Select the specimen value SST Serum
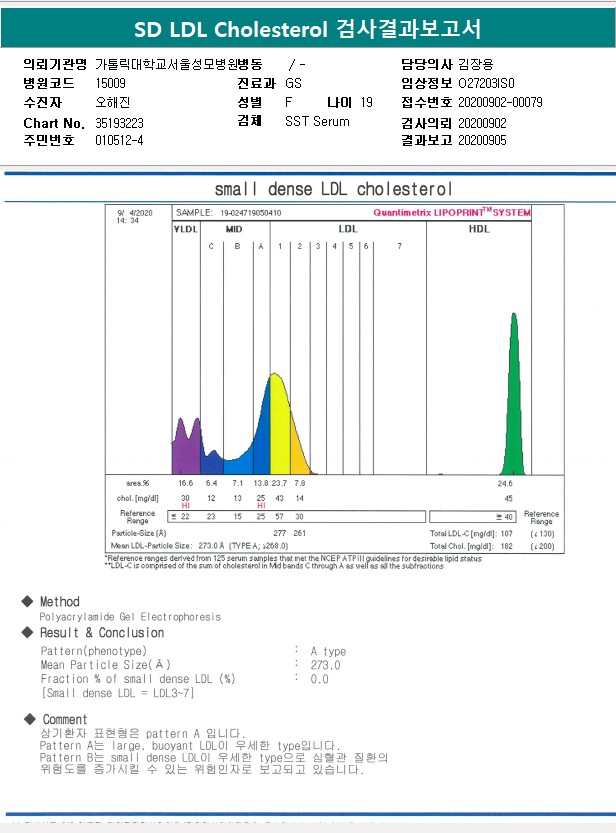 [317, 121]
